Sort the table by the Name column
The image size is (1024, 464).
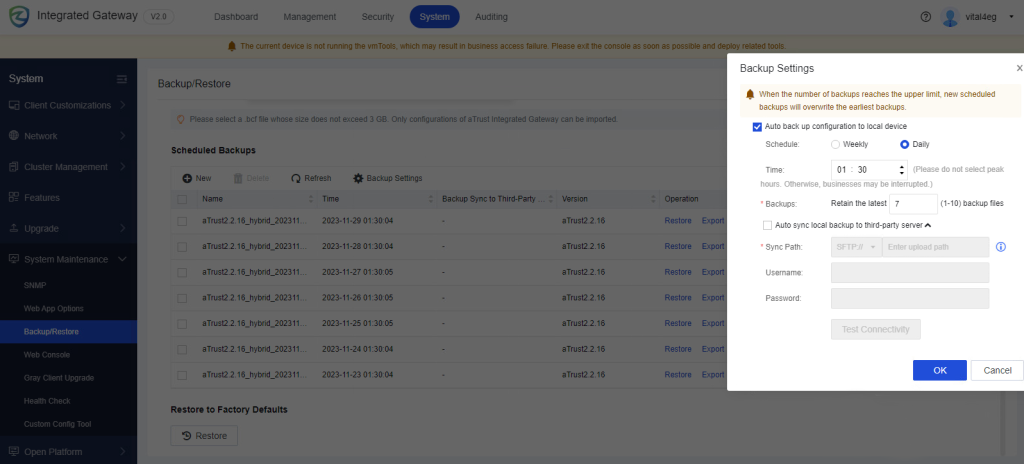click(x=311, y=199)
